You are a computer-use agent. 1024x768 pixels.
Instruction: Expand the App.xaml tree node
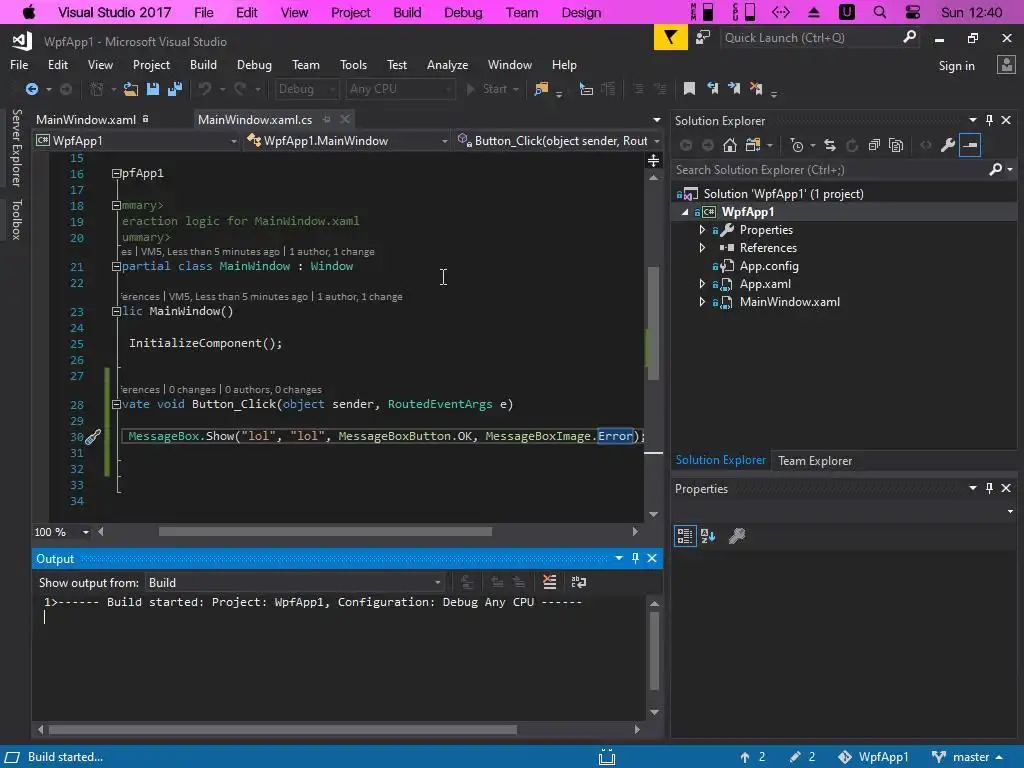(702, 283)
